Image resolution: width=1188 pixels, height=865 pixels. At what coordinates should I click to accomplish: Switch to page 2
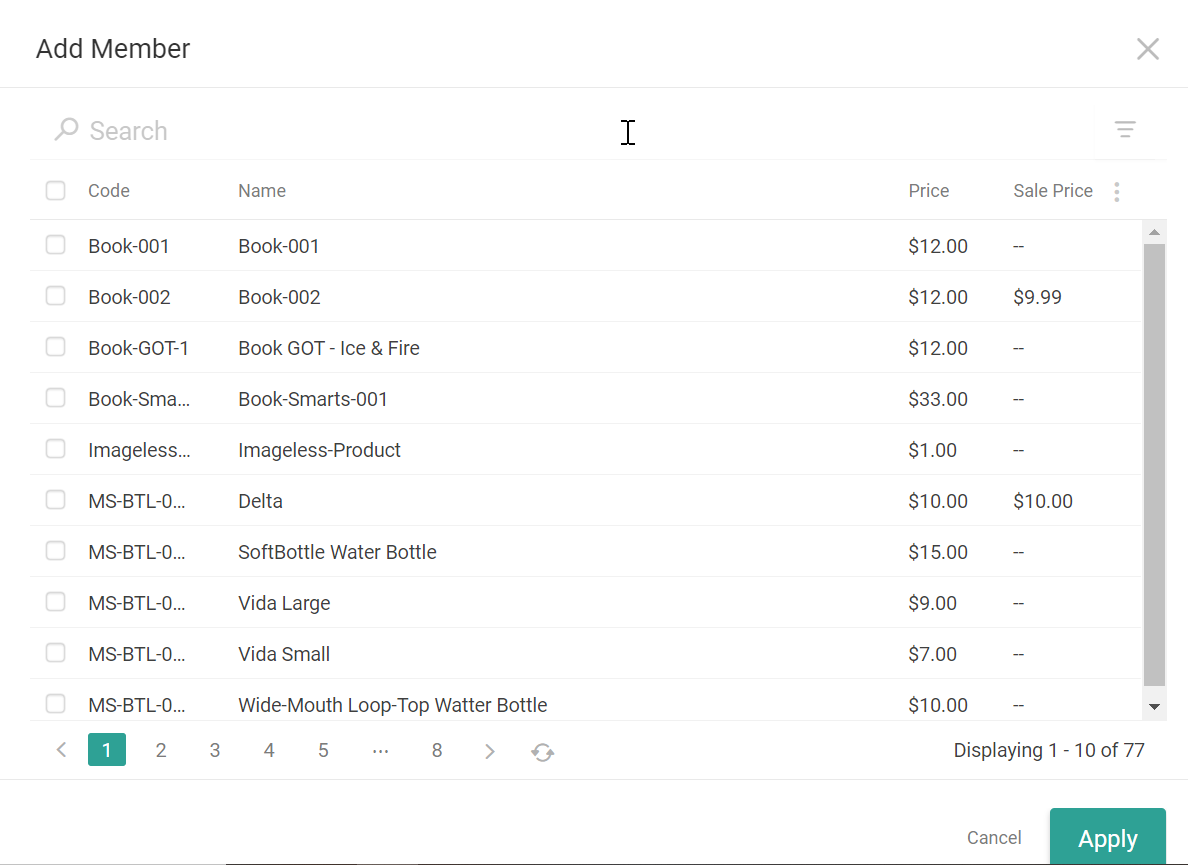pyautogui.click(x=161, y=750)
